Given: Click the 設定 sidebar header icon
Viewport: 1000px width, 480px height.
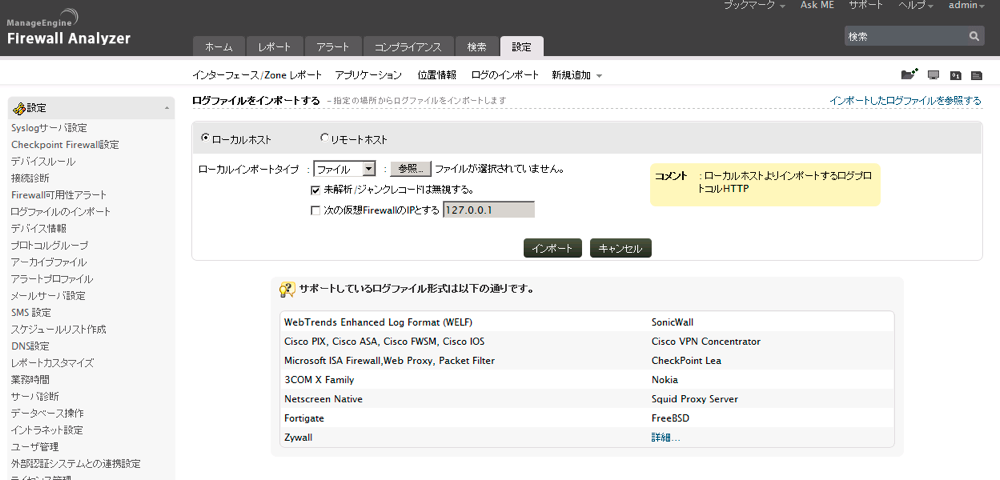Looking at the screenshot, I should [19, 108].
